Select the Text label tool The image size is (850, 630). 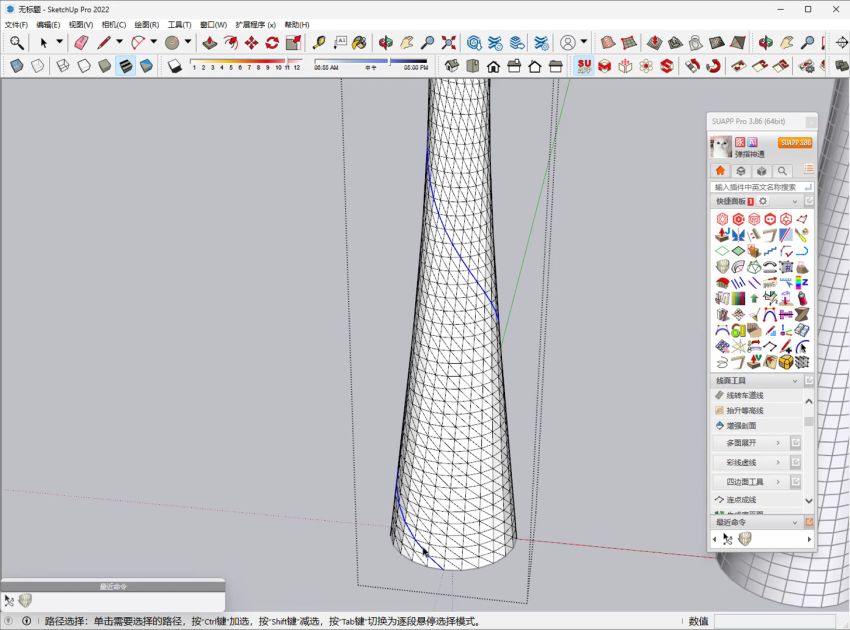(x=340, y=42)
